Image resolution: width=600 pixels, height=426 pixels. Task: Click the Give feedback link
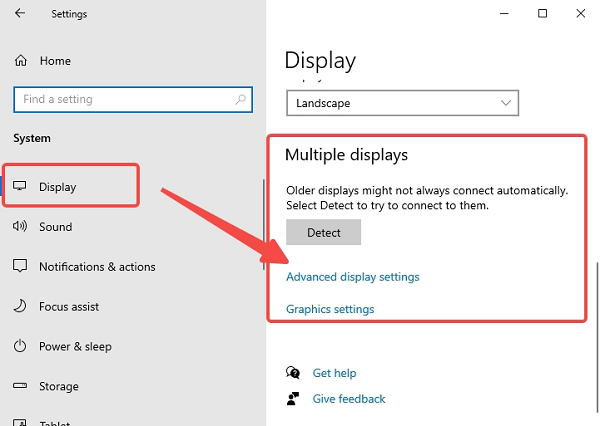(349, 399)
